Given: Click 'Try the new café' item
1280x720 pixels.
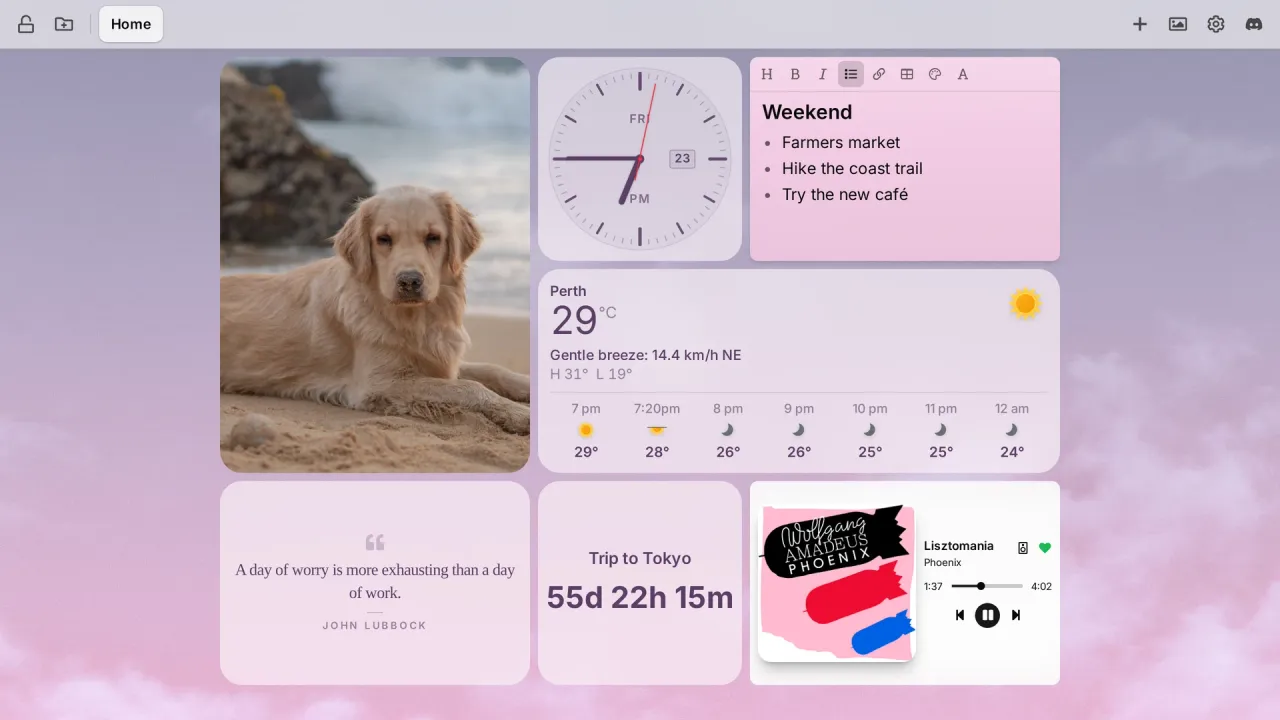Looking at the screenshot, I should tap(845, 194).
